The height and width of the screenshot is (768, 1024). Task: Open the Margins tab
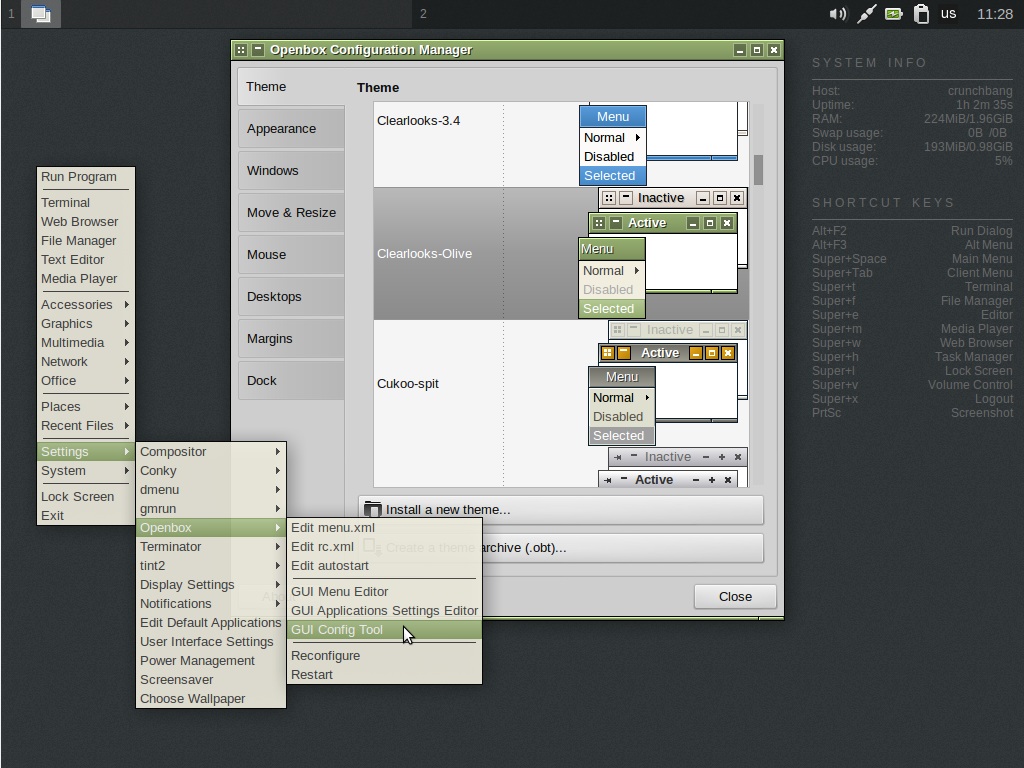(x=291, y=338)
